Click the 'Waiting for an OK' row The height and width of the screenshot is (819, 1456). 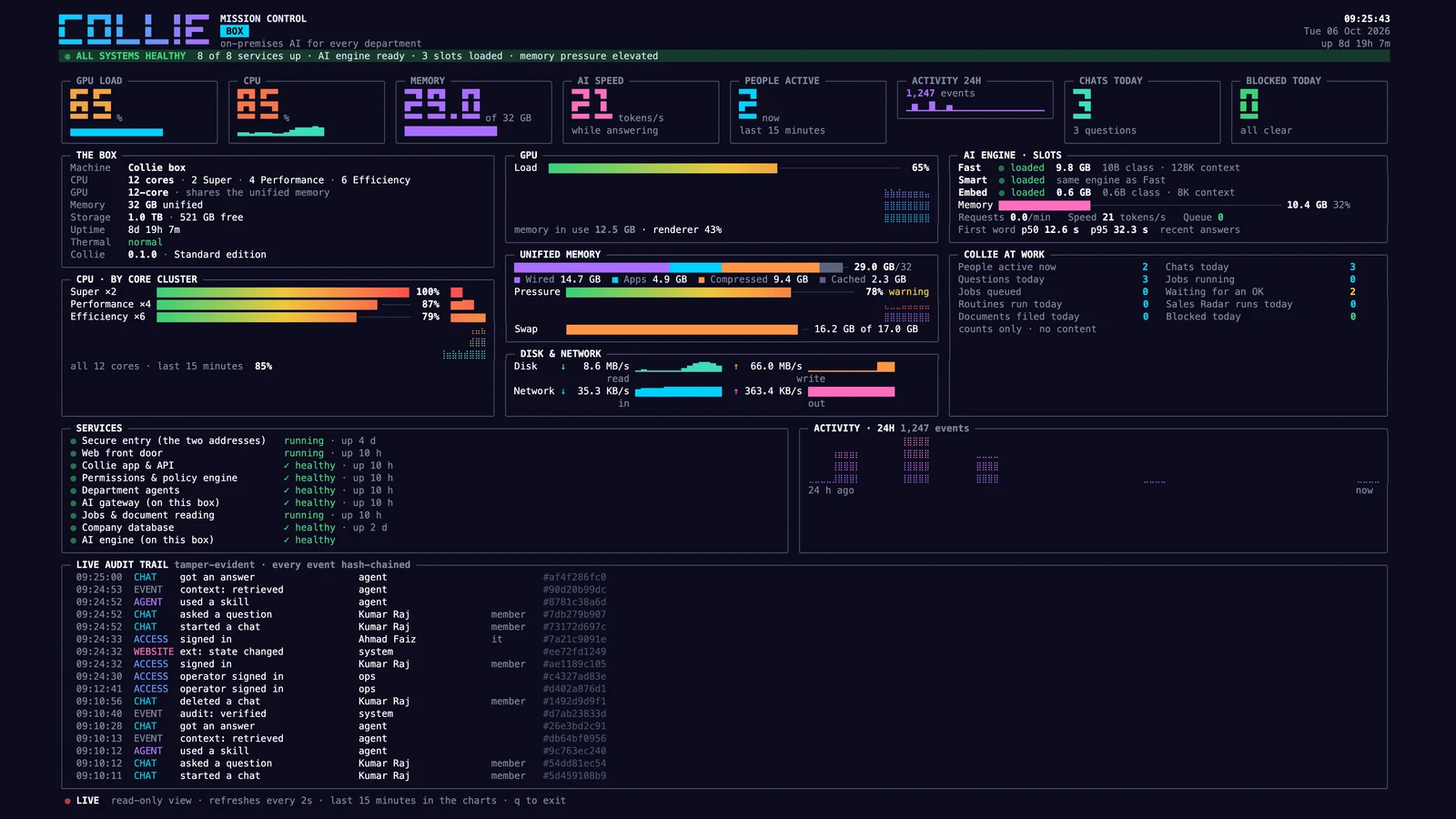coord(1260,292)
